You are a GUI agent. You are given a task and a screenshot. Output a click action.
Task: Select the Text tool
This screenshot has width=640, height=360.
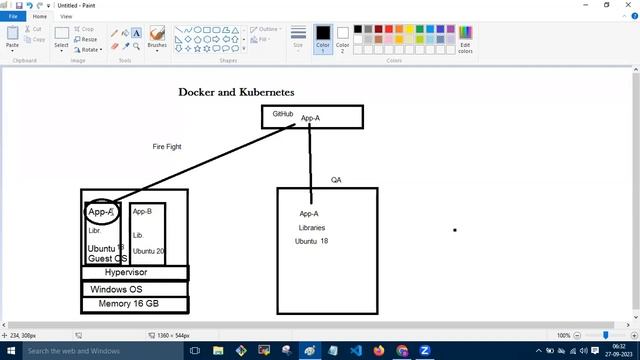136,33
